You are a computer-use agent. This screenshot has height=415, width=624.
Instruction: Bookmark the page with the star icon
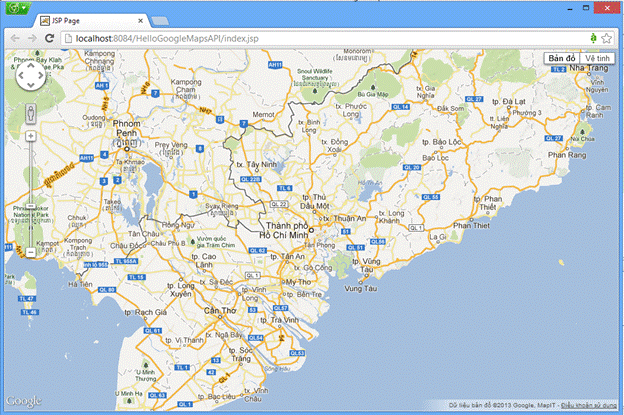tap(606, 38)
